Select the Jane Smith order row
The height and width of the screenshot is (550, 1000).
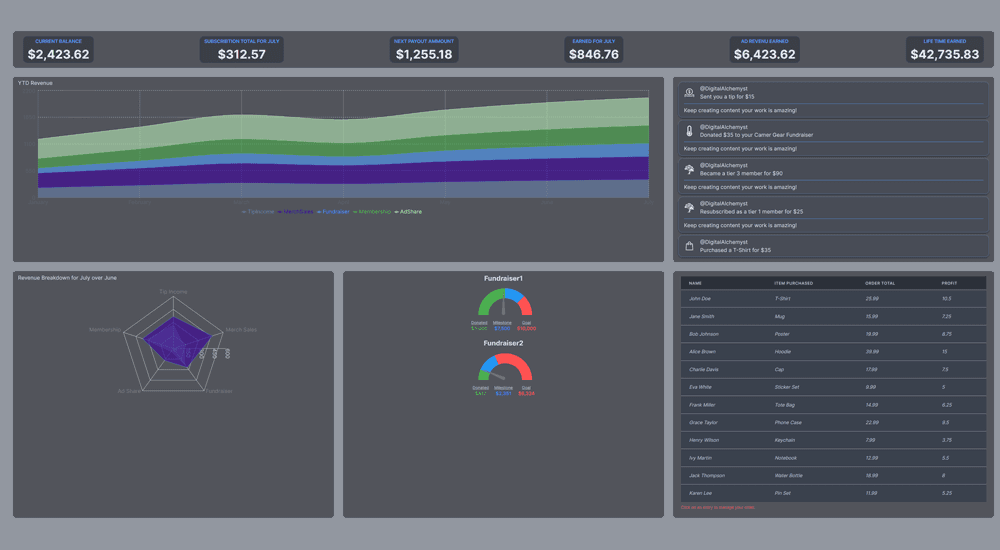833,316
